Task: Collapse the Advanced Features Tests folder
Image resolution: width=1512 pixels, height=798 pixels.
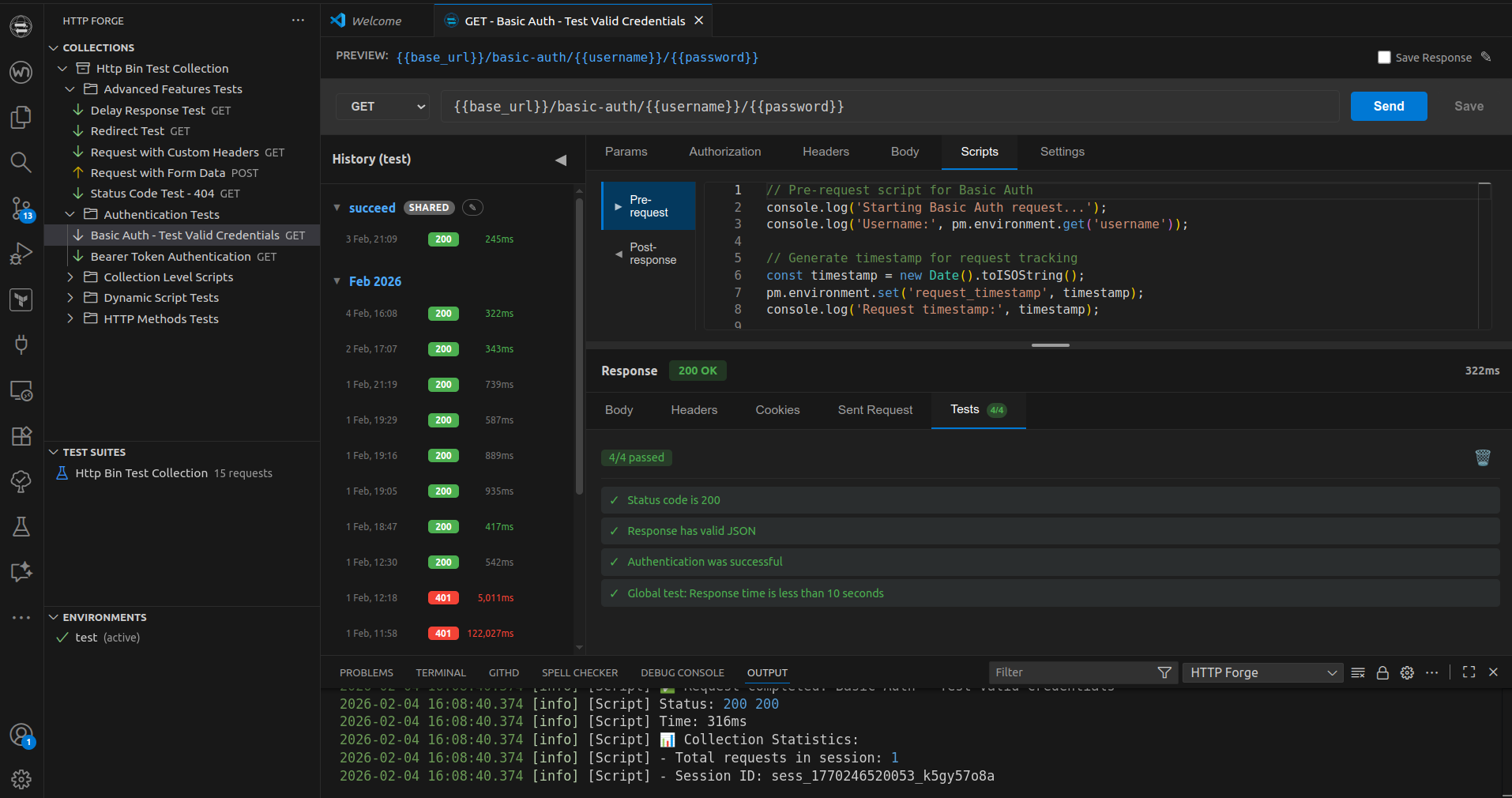Action: pyautogui.click(x=70, y=89)
